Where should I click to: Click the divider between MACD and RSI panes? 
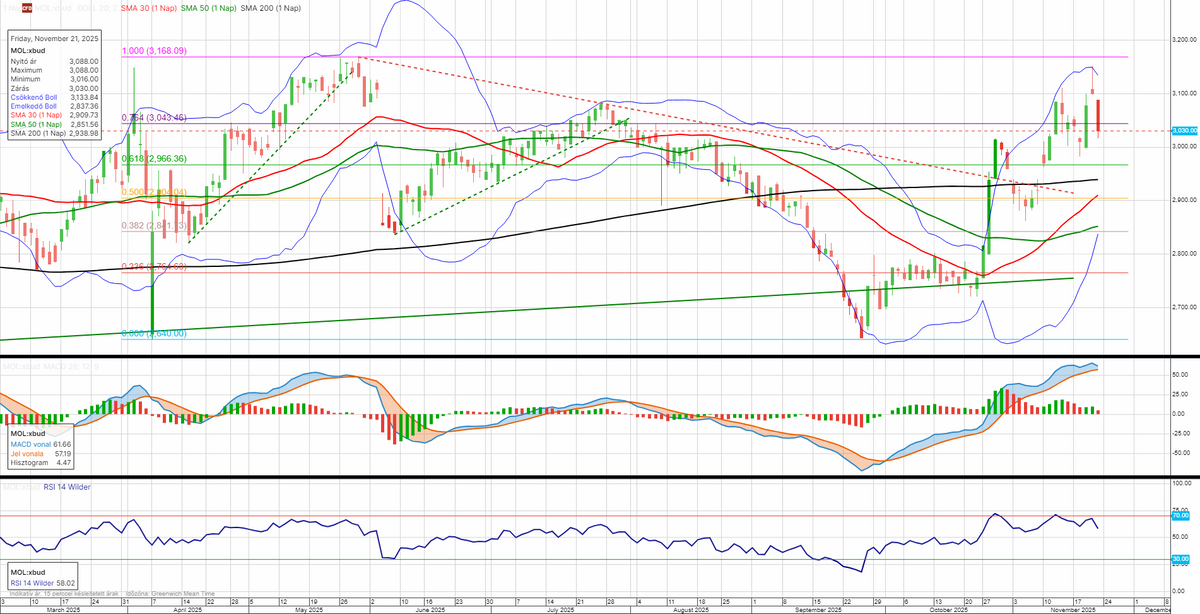click(600, 477)
